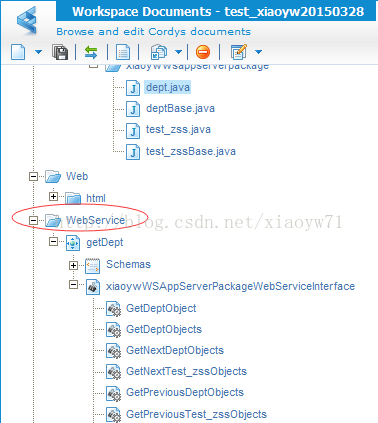
Task: Select the GetDeptObject operation
Action: point(161,308)
